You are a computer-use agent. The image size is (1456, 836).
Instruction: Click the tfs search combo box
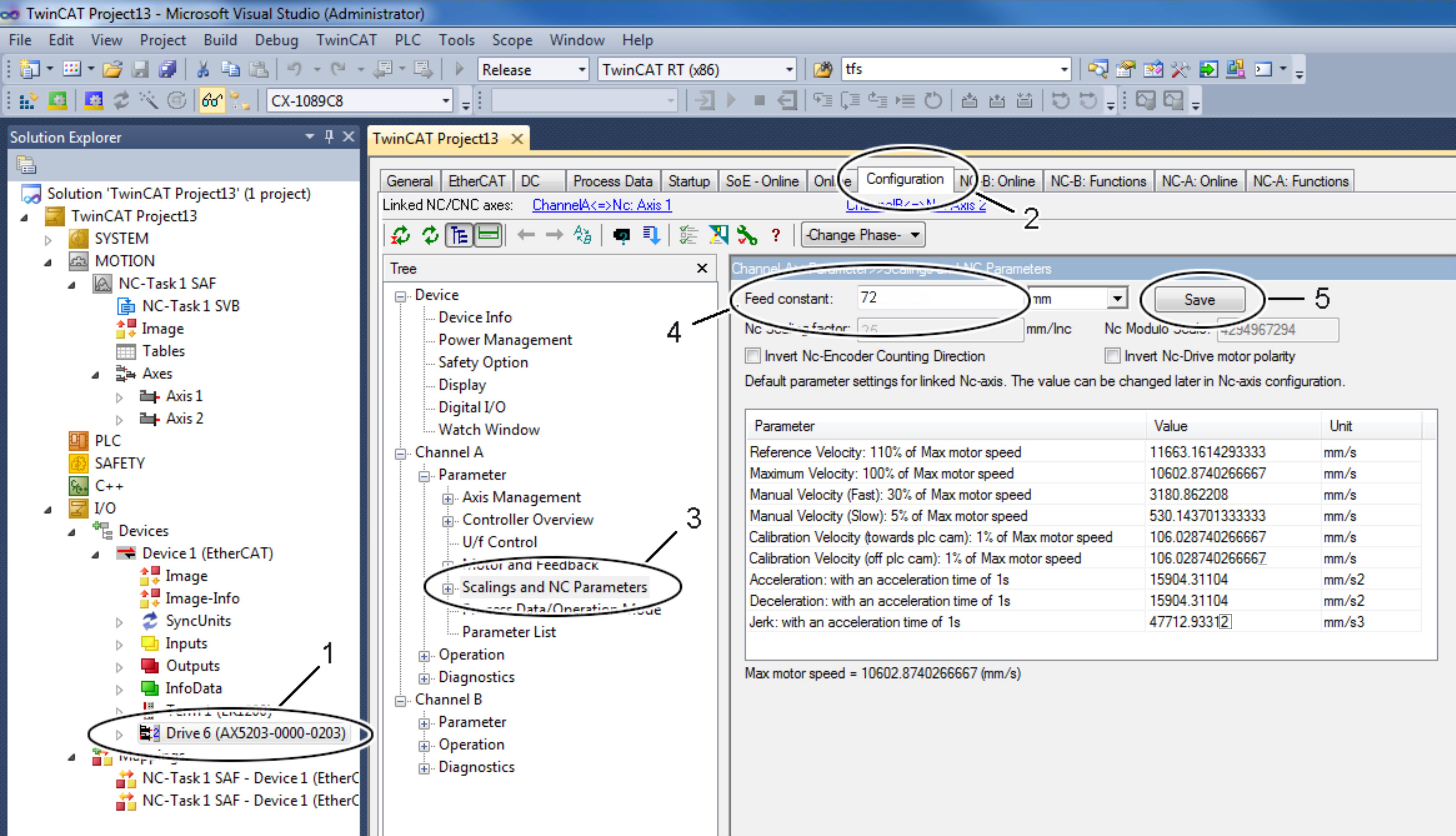956,70
